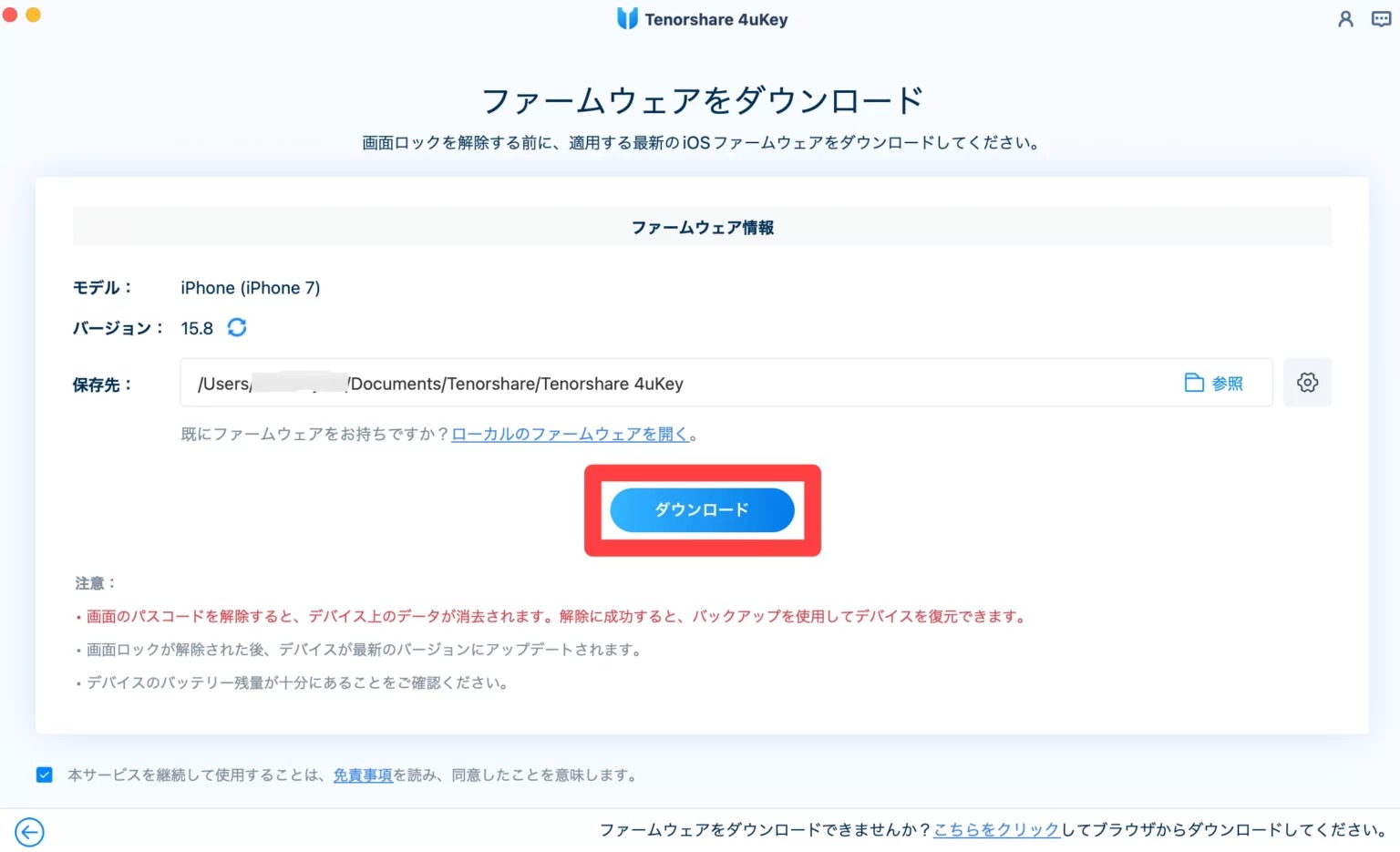1400x852 pixels.
Task: Click the latest version update note
Action: [x=360, y=650]
